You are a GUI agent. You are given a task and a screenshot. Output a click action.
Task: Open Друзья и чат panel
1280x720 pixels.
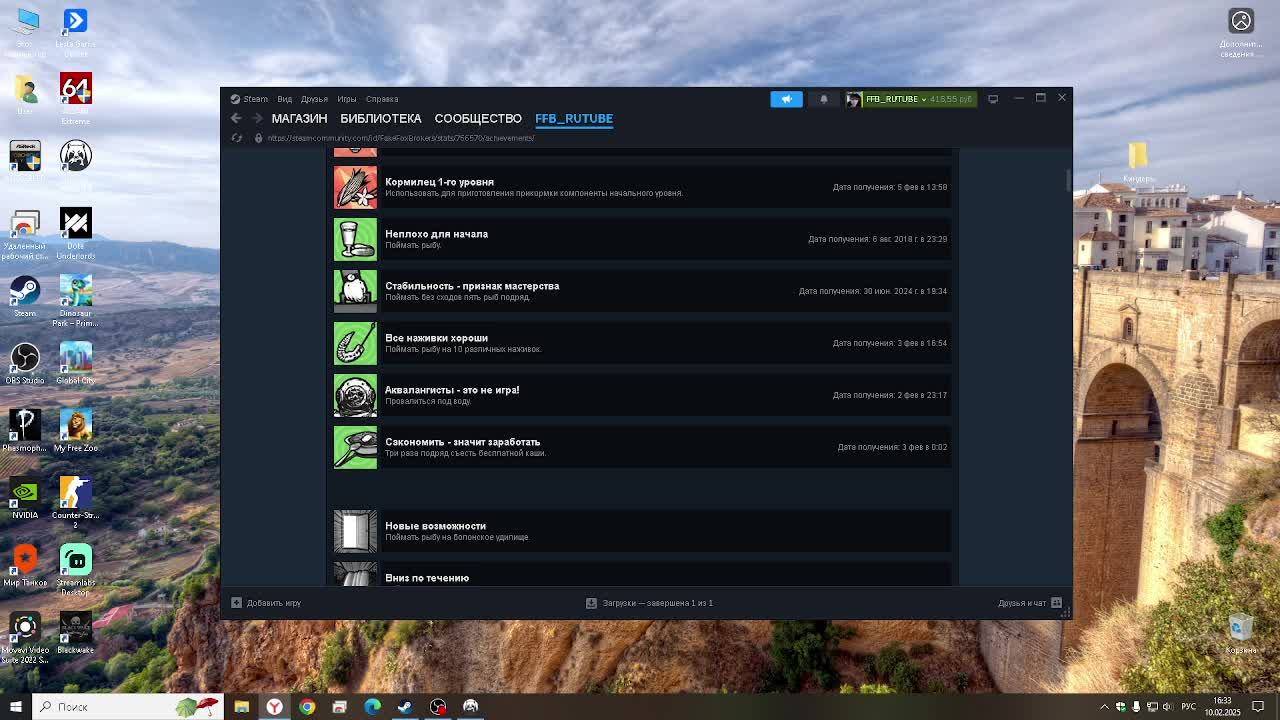pos(1029,603)
